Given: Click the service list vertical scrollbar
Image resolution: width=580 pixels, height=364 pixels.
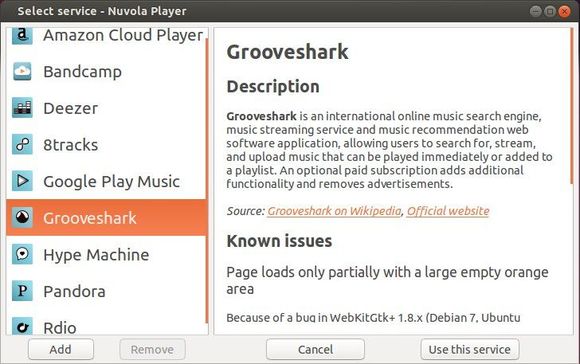Looking at the screenshot, I should click(207, 181).
